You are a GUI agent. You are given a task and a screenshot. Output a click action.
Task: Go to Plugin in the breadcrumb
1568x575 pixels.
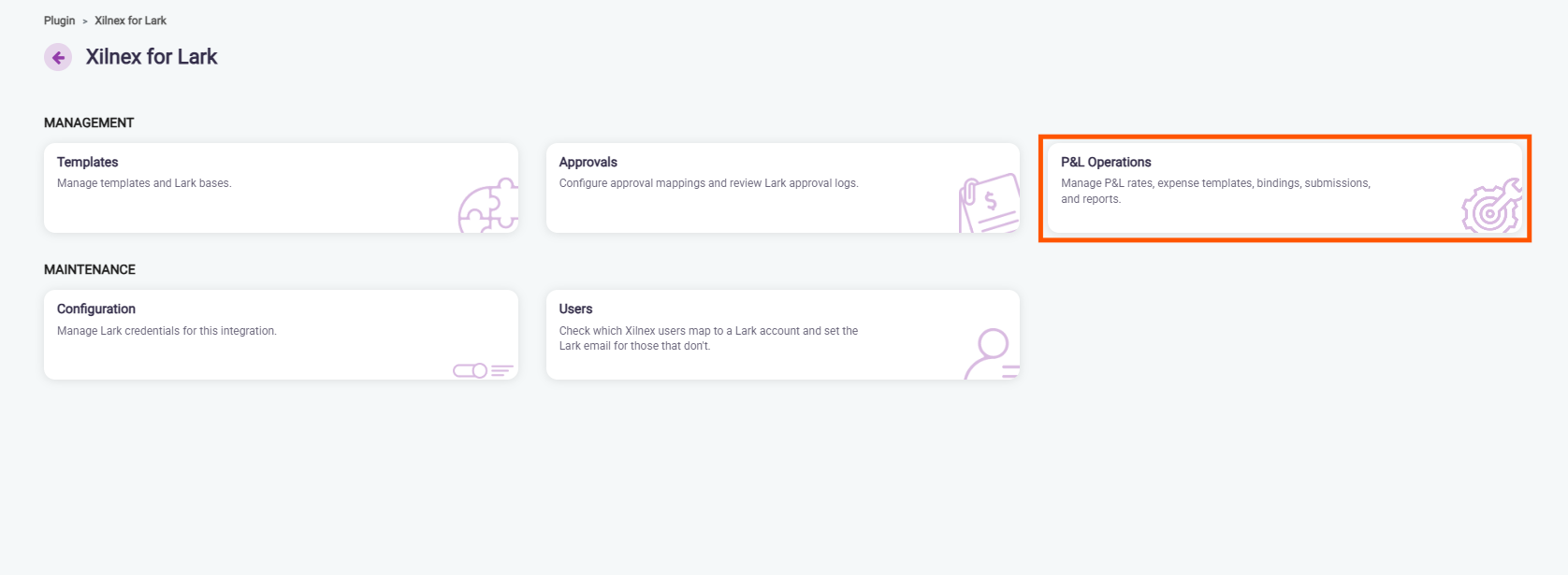click(59, 21)
